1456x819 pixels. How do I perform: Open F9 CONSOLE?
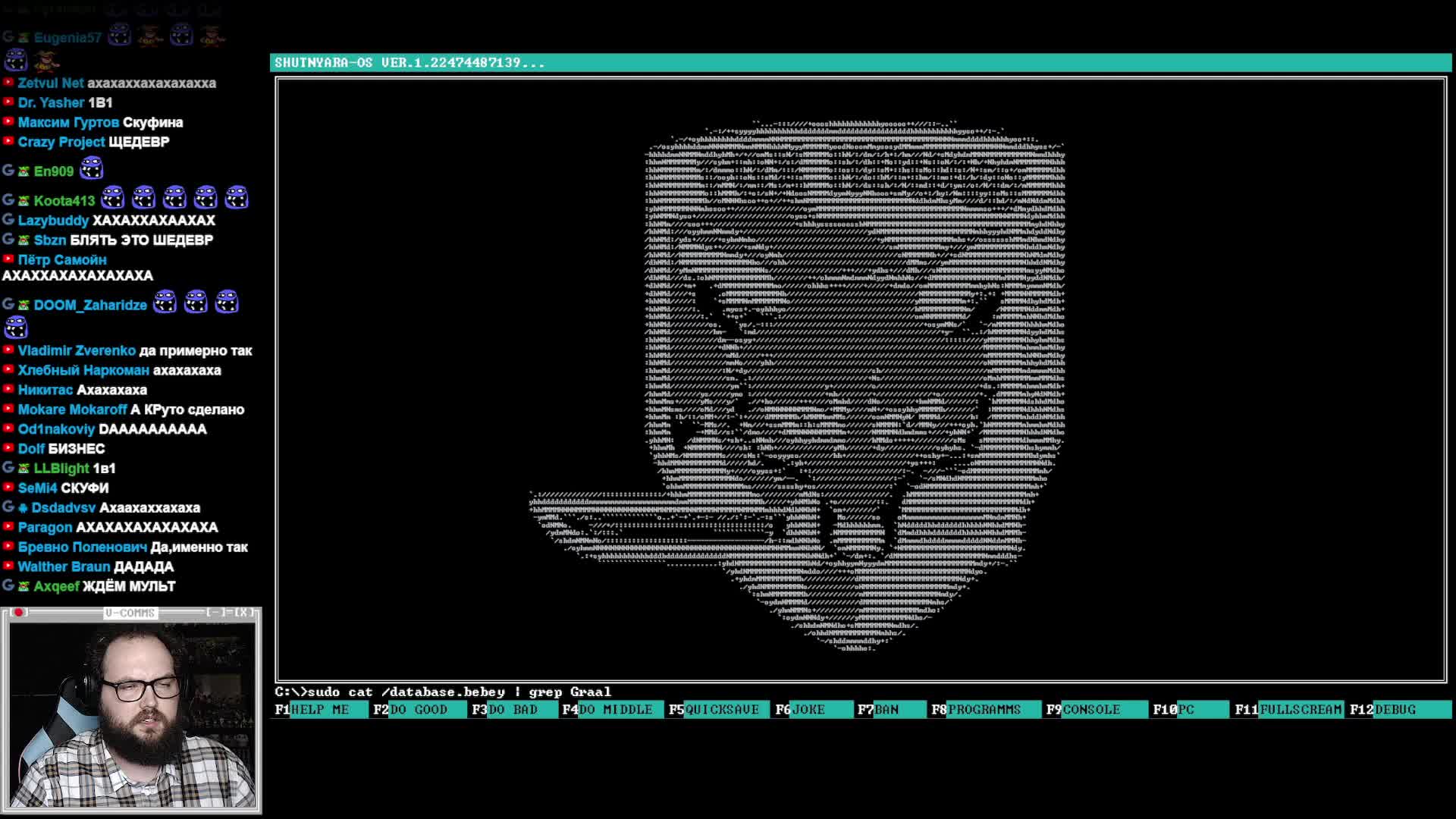click(x=1091, y=710)
